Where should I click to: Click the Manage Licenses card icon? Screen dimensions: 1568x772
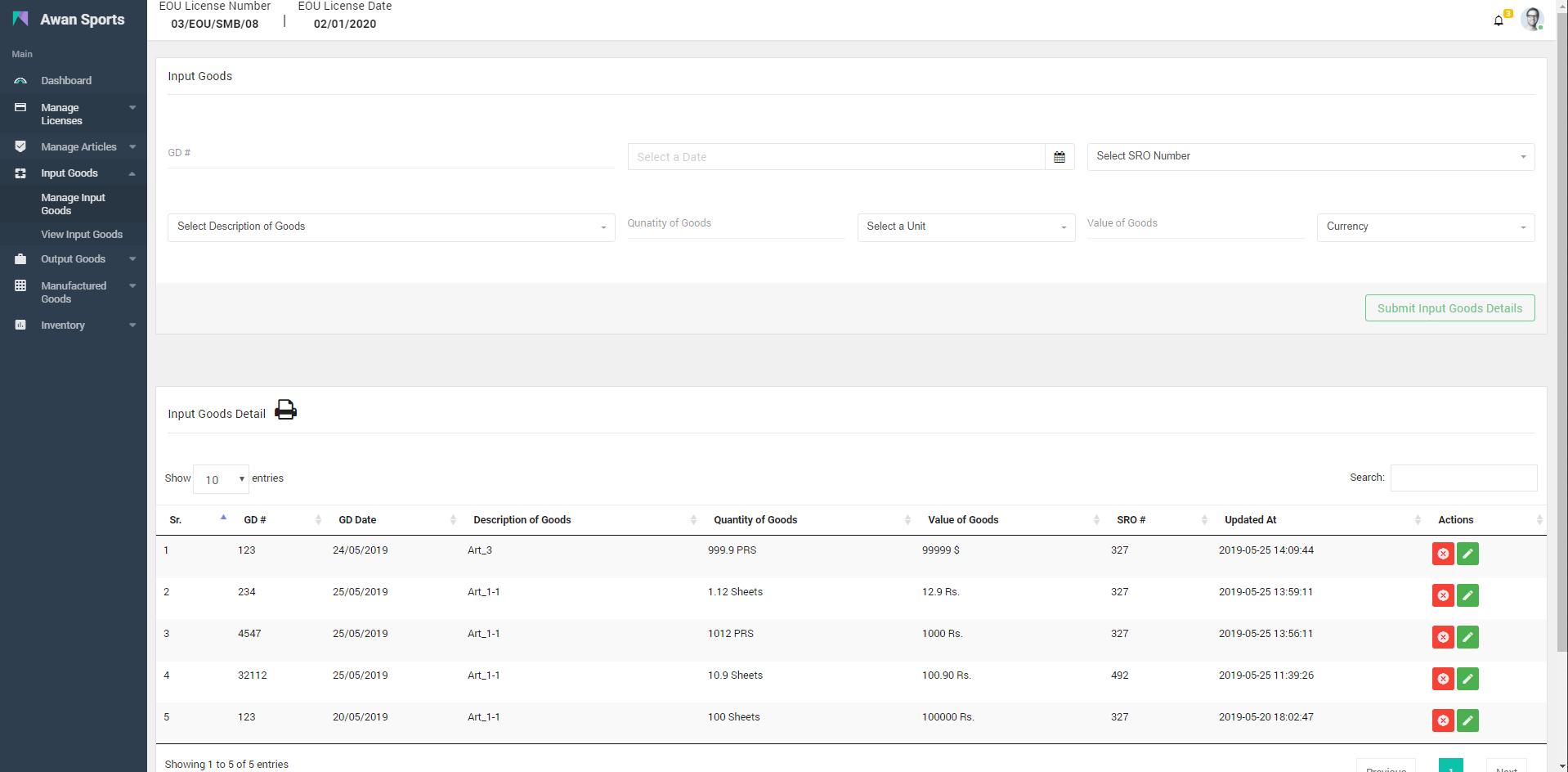tap(20, 107)
